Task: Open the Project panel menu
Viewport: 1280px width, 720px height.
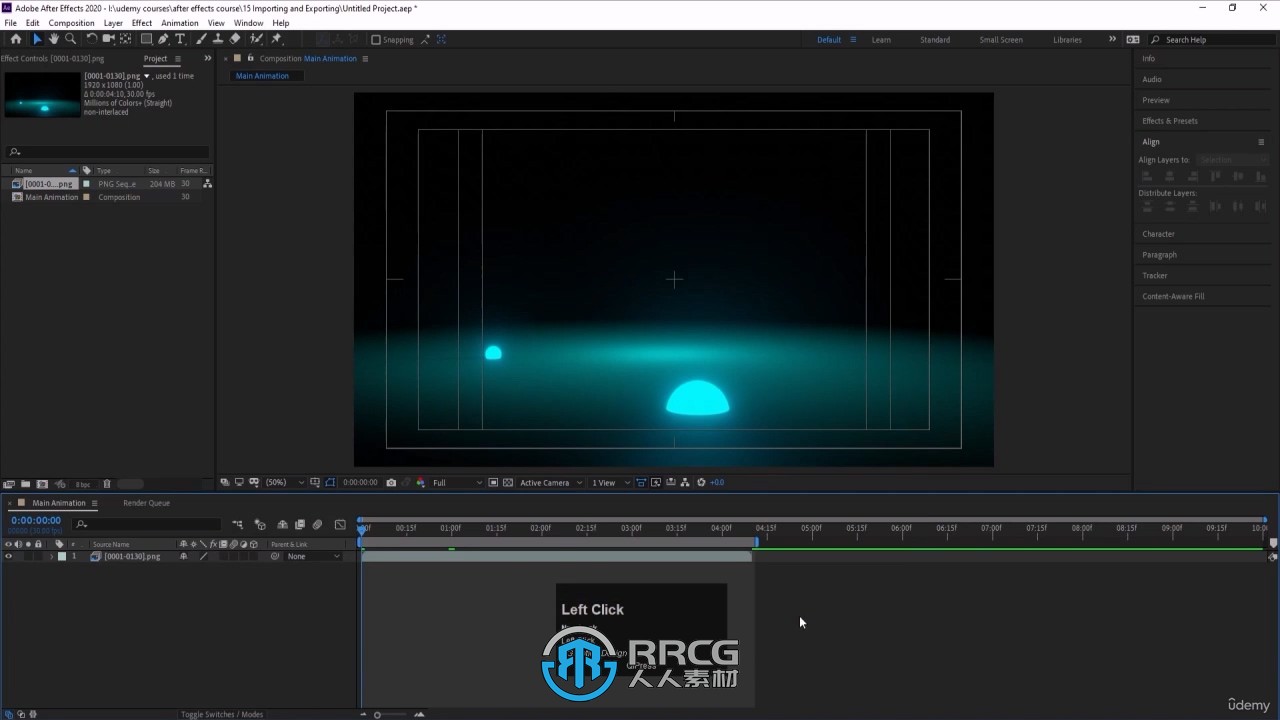Action: tap(178, 59)
